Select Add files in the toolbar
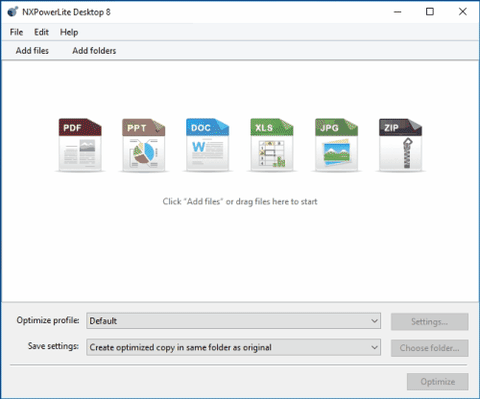 click(x=32, y=51)
